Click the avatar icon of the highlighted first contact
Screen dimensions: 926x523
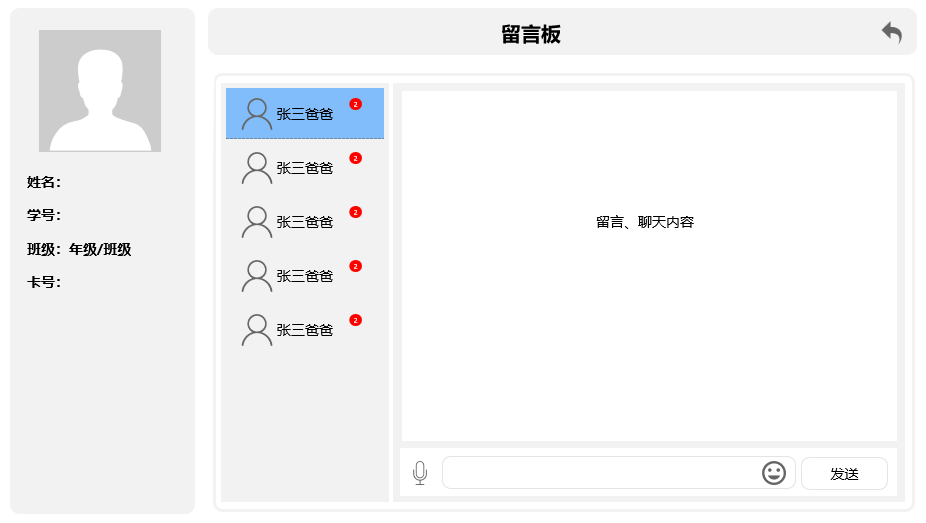coord(257,114)
